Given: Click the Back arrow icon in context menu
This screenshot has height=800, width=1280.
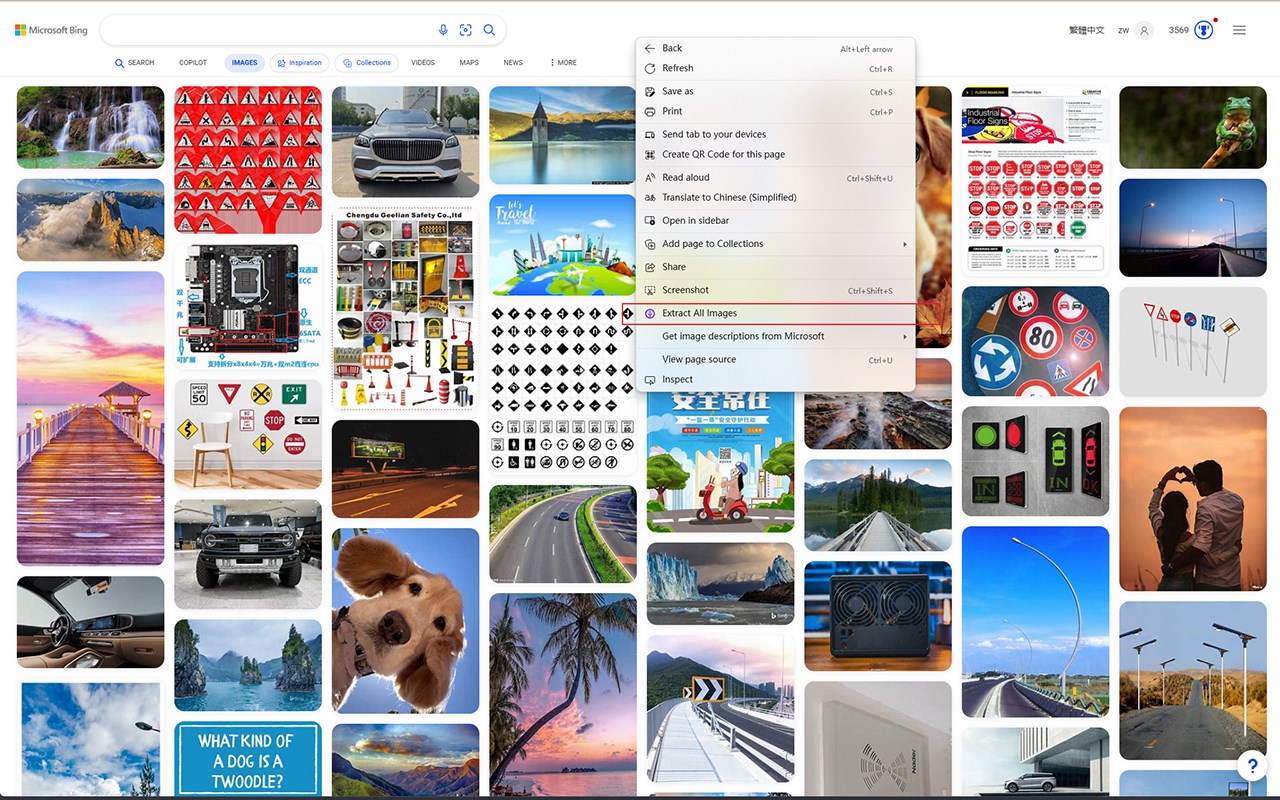Looking at the screenshot, I should coord(650,48).
